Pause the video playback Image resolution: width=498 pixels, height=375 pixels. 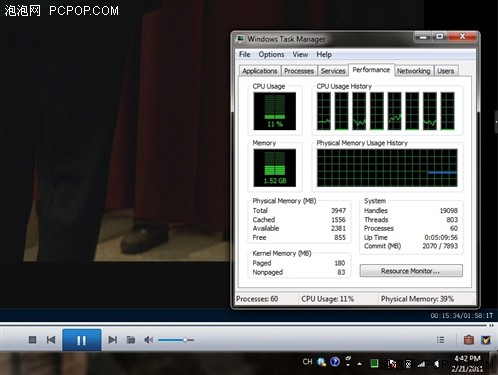[x=82, y=340]
